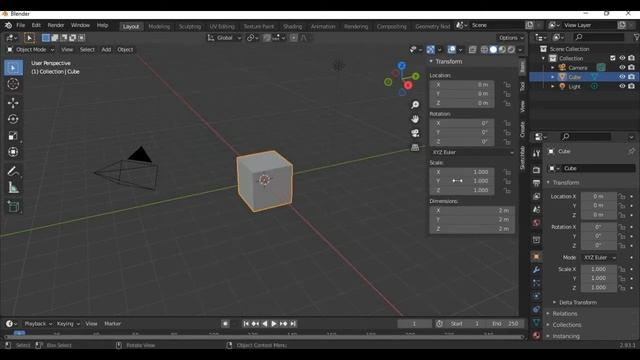Hide the Light in the outliner

[x=622, y=86]
